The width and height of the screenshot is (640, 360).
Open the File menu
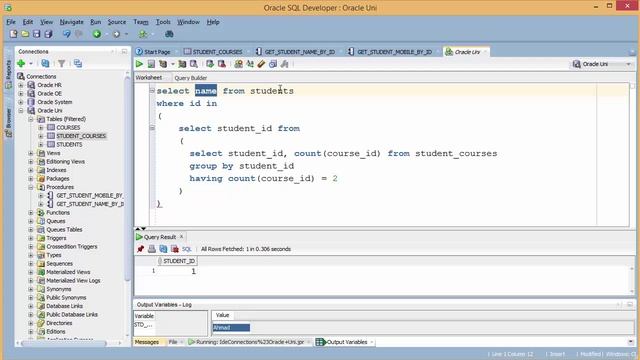tap(11, 22)
